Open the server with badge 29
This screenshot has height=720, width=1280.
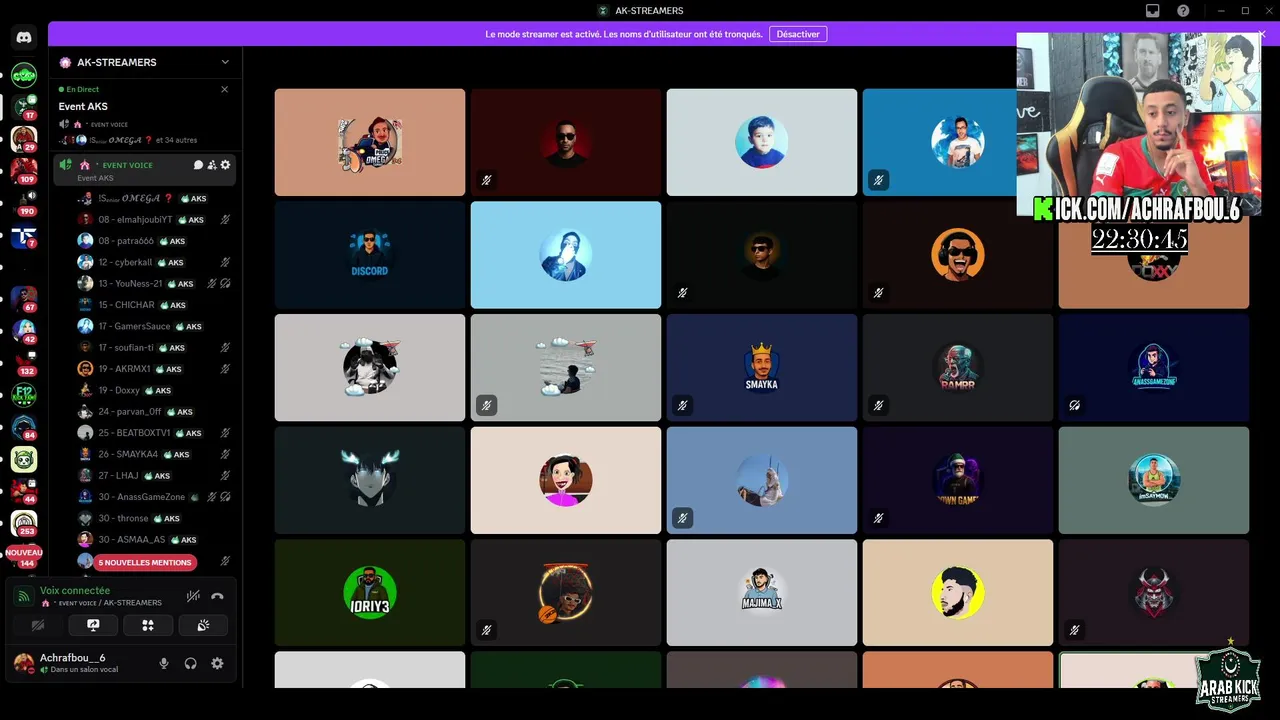pos(24,138)
